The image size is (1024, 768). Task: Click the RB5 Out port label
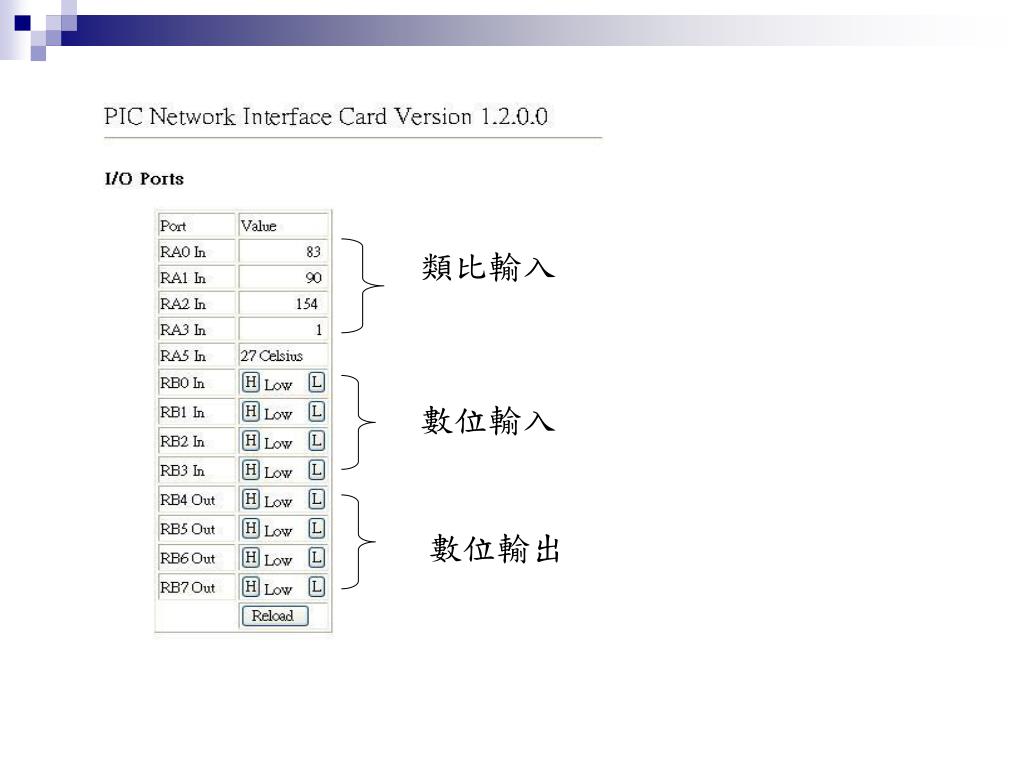click(x=187, y=529)
